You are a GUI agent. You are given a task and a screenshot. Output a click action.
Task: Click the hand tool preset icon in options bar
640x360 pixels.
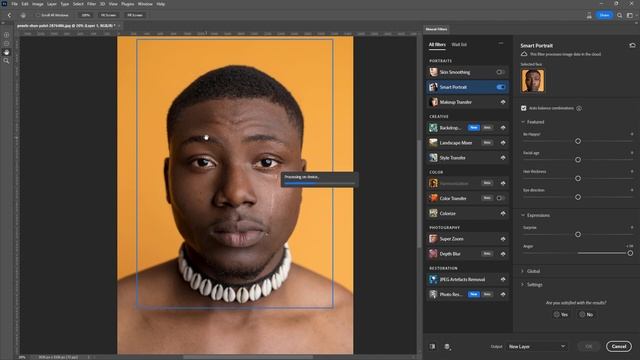pyautogui.click(x=23, y=15)
